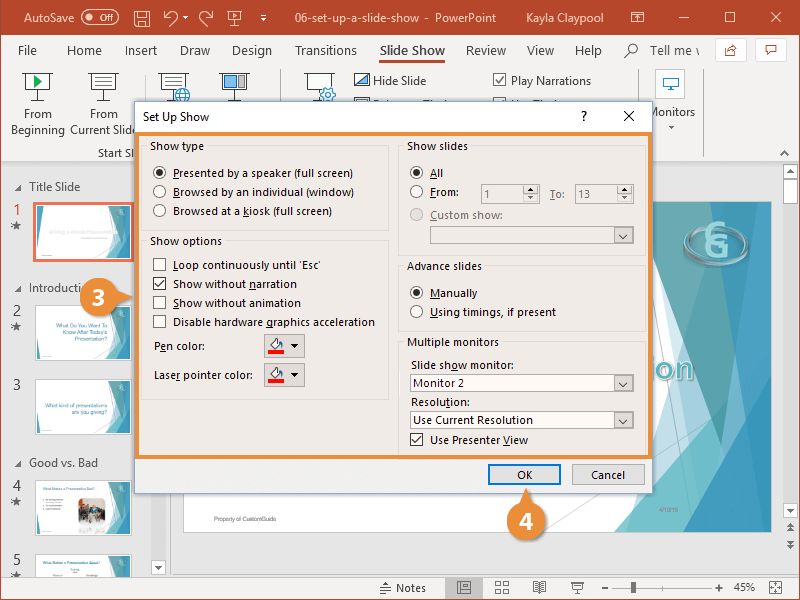Start slide show from the status bar
Viewport: 800px width, 600px height.
[577, 587]
